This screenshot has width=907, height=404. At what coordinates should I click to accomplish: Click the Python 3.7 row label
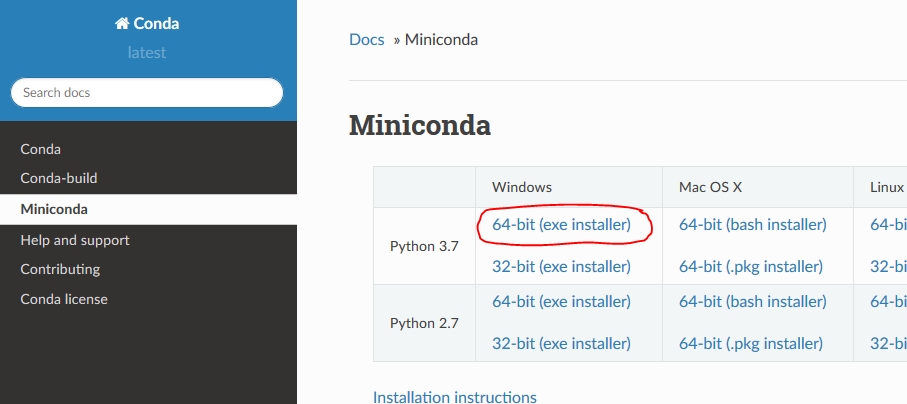[x=424, y=246]
